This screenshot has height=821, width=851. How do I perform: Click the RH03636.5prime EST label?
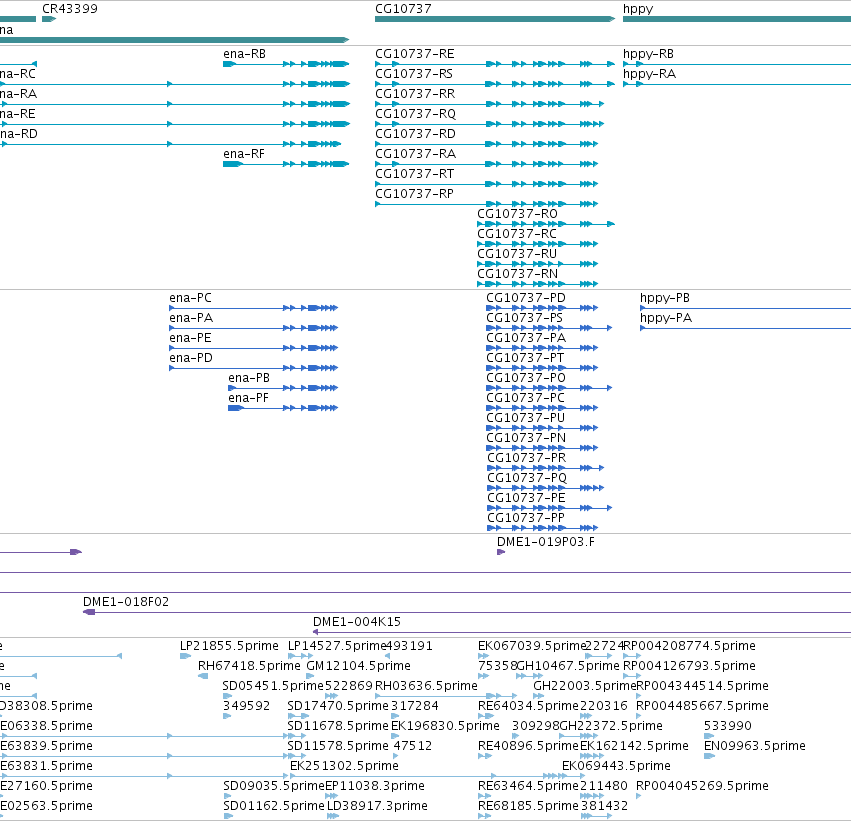(x=426, y=686)
